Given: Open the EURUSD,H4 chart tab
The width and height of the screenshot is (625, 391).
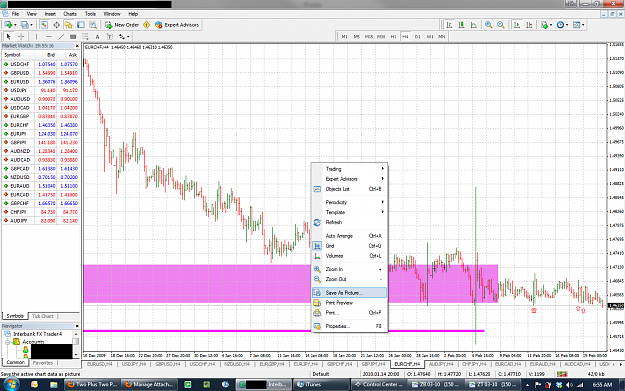Looking at the screenshot, I should click(x=99, y=364).
